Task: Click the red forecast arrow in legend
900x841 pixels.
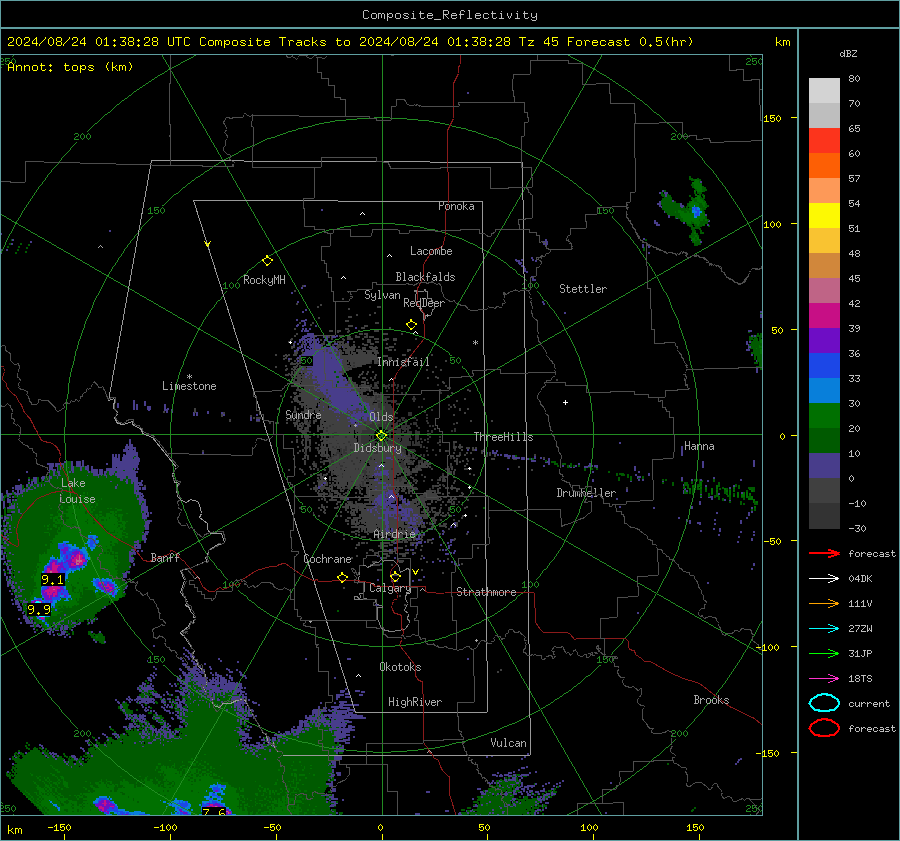Action: point(824,553)
